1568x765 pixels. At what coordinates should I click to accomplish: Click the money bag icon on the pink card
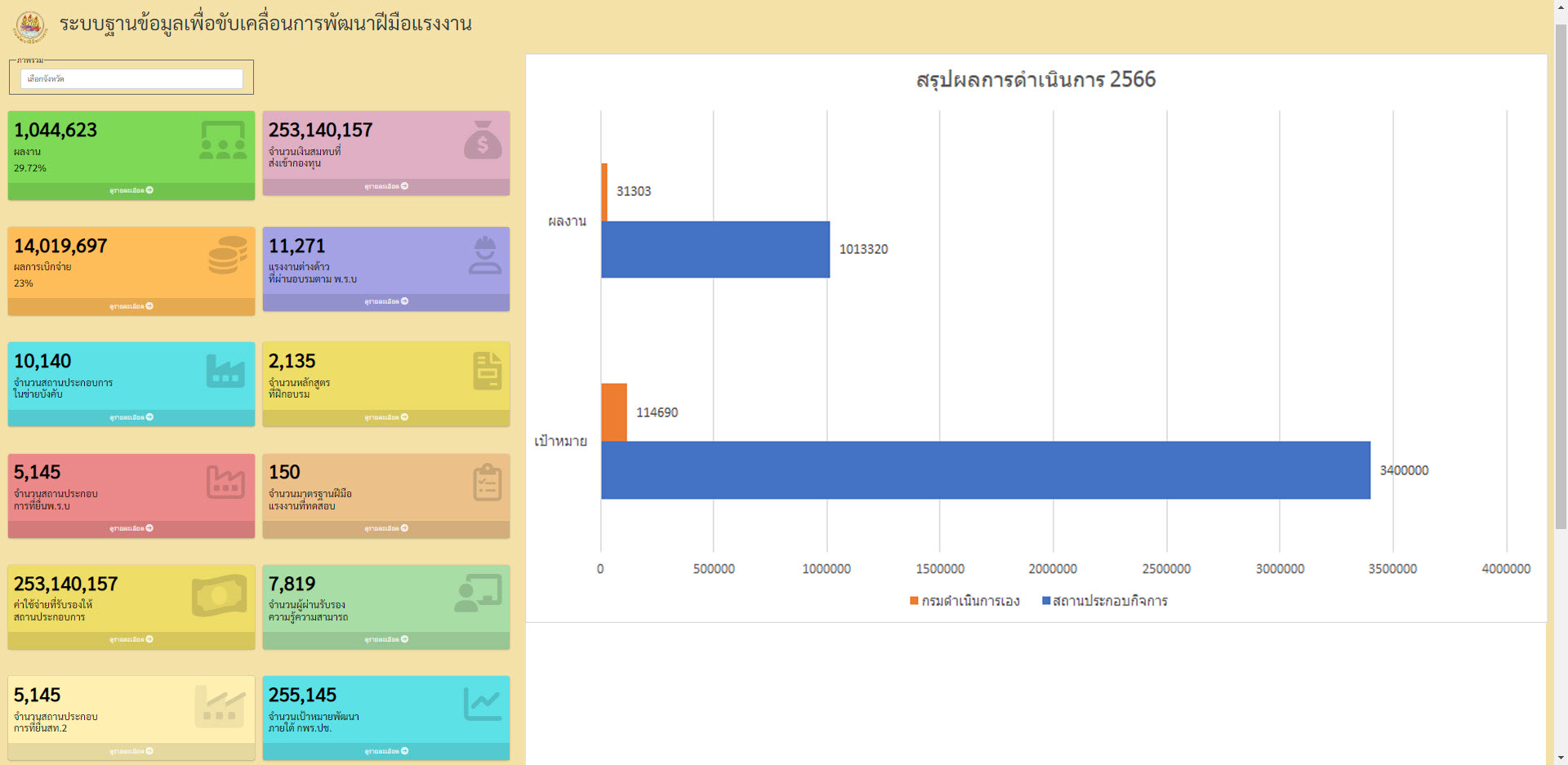483,140
